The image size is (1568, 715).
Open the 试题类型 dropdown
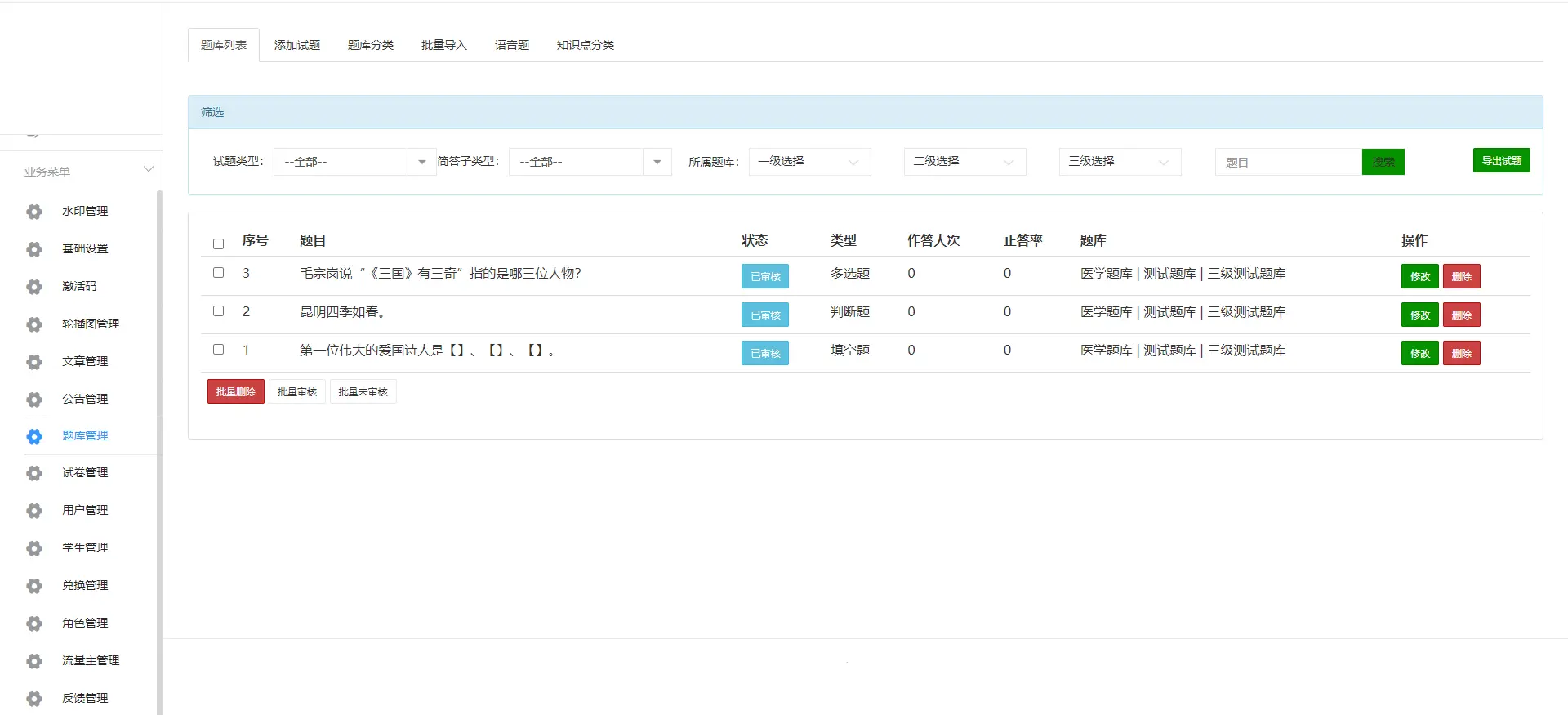[354, 162]
